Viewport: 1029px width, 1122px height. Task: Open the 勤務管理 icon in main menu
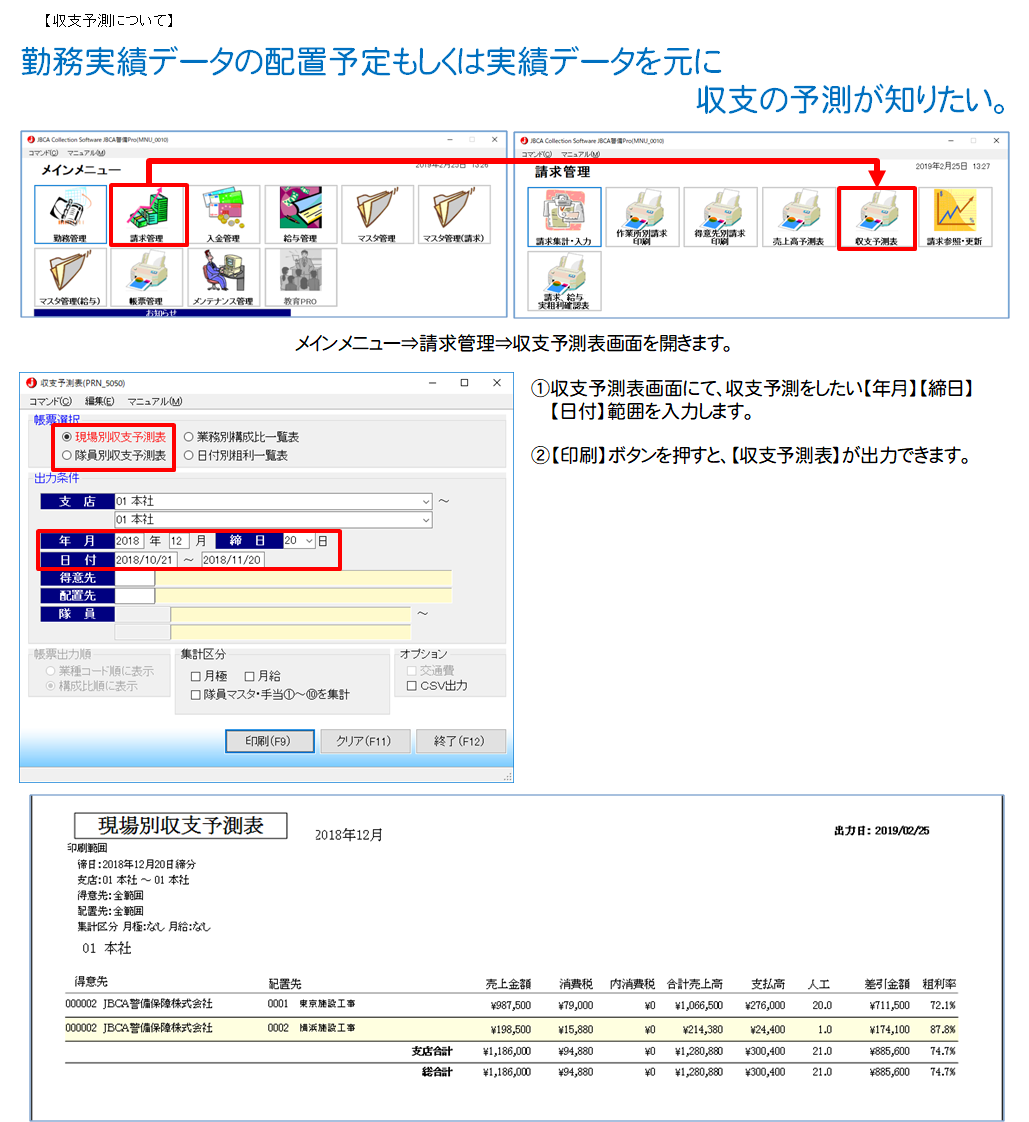click(x=70, y=214)
